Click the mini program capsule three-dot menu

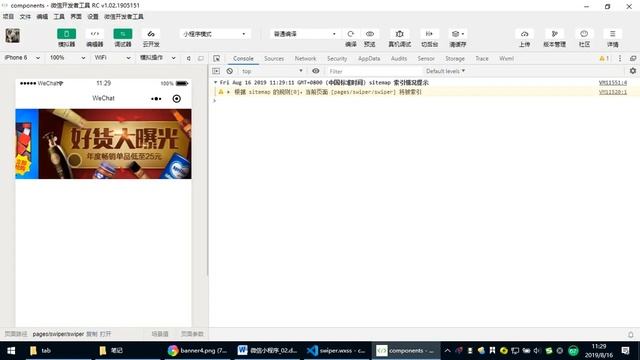click(x=156, y=99)
